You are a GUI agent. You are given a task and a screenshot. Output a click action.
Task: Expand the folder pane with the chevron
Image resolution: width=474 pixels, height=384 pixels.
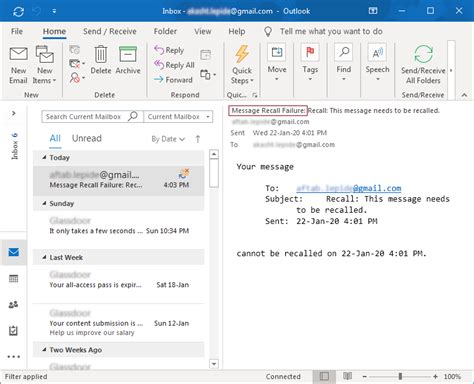[14, 113]
